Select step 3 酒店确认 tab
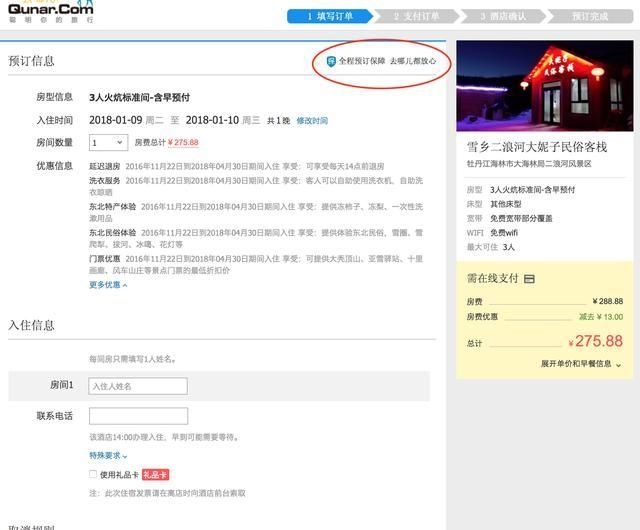The width and height of the screenshot is (640, 530). coord(503,16)
